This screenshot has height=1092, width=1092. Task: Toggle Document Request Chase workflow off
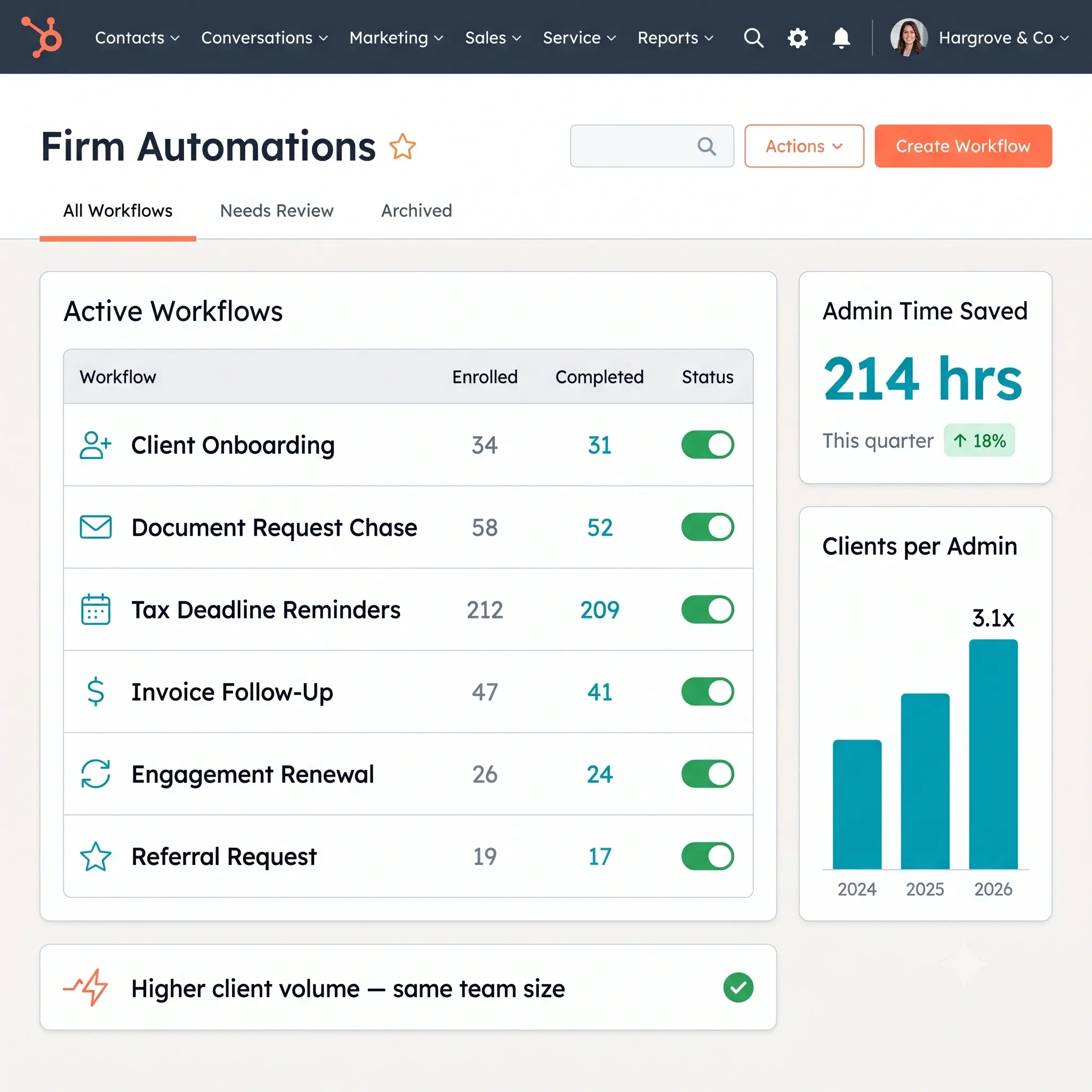point(707,527)
